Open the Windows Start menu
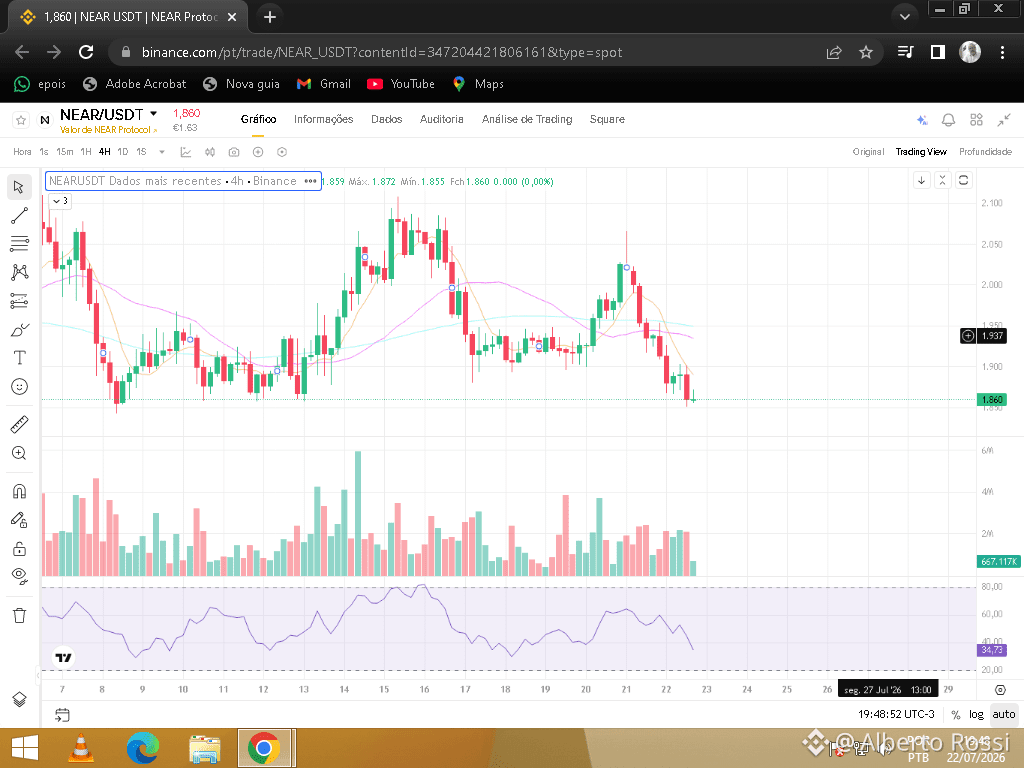 click(x=25, y=748)
